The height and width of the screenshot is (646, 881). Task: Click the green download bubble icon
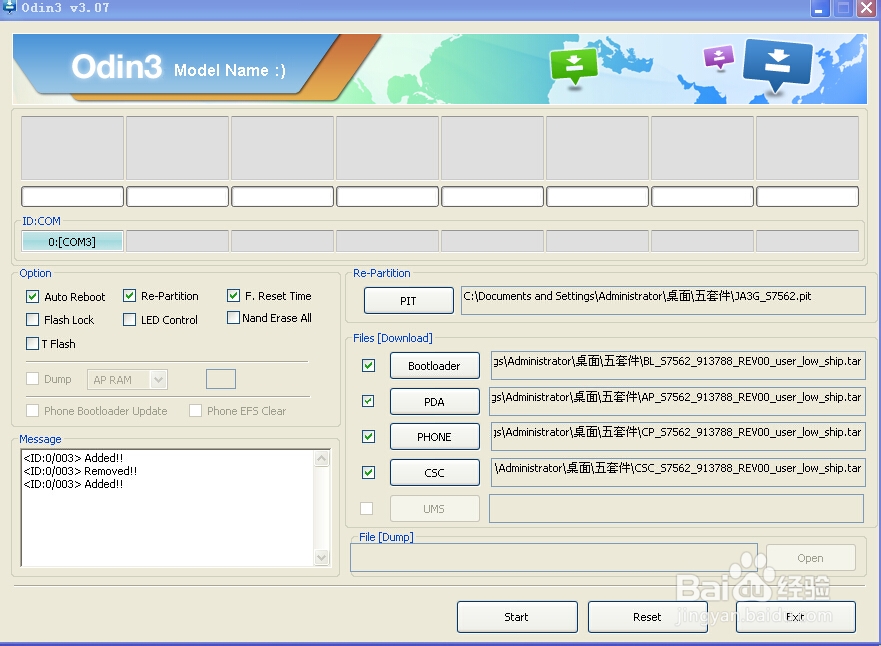[574, 66]
